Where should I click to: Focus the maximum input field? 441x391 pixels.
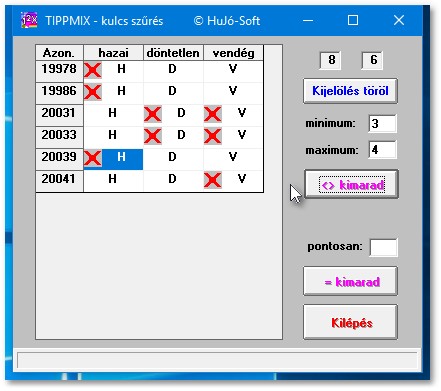[x=383, y=150]
